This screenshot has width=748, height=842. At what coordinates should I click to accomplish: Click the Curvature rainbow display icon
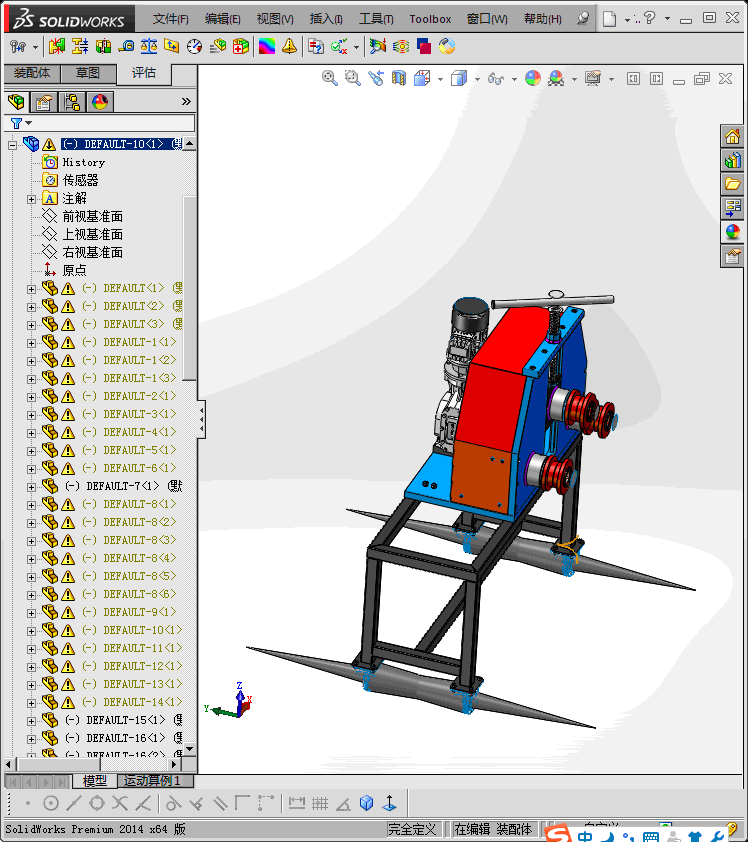pyautogui.click(x=266, y=47)
